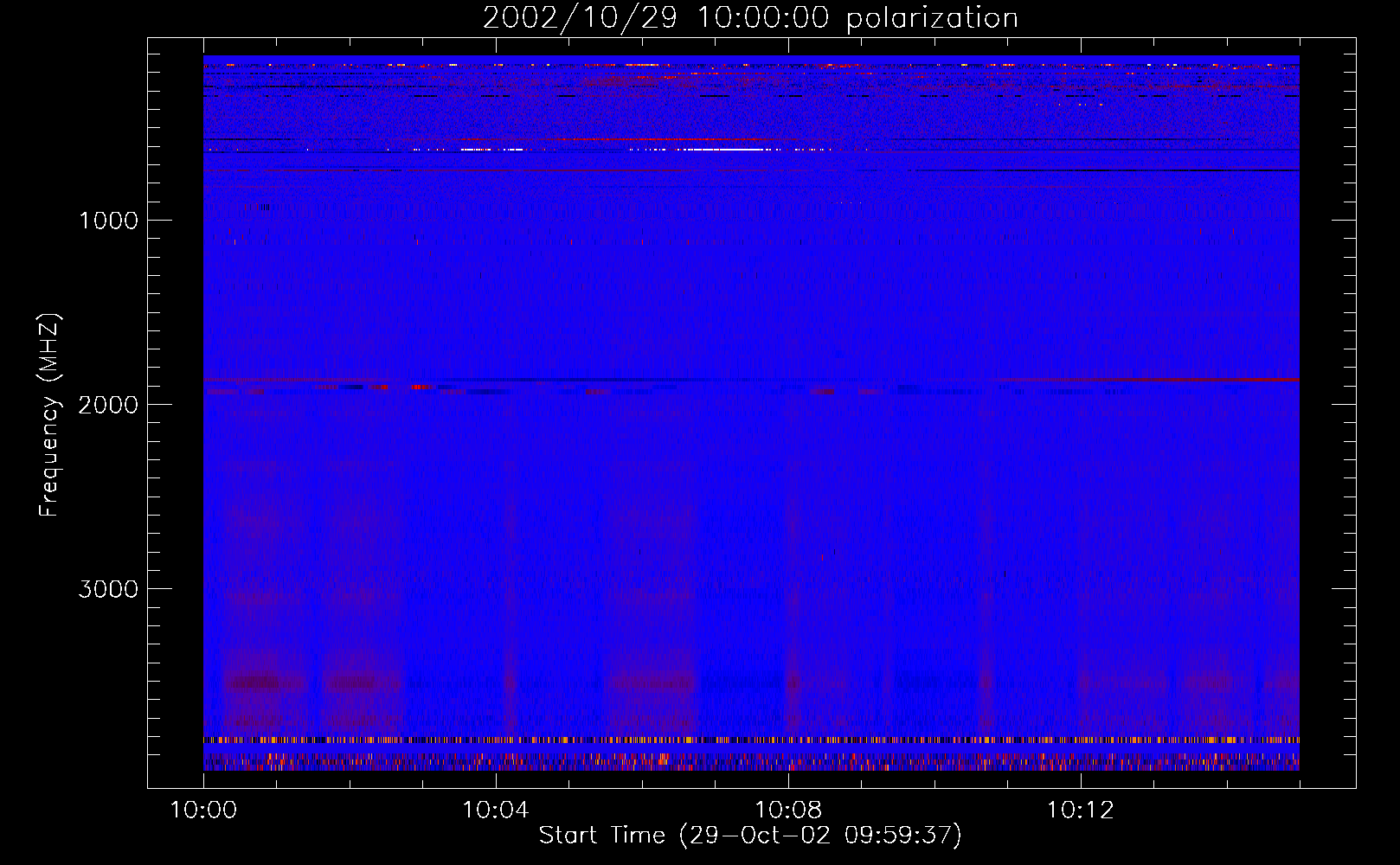This screenshot has height=865, width=1400.
Task: Click the 10:08 time tick label
Action: [x=788, y=811]
